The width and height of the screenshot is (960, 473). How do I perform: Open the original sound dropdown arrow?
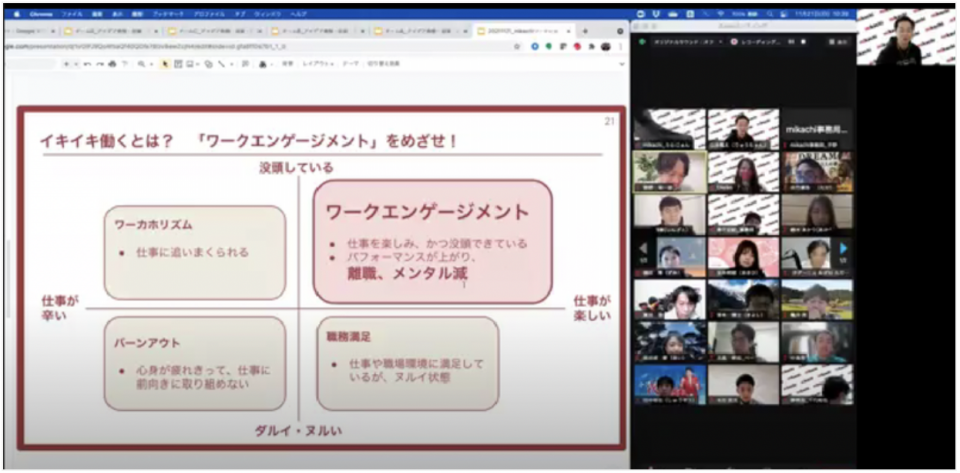[x=720, y=42]
